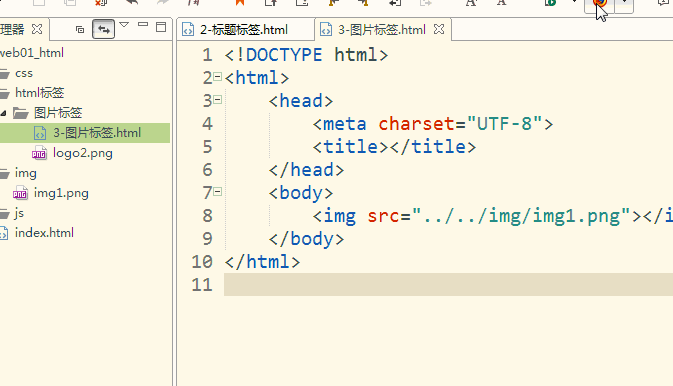Click the meta tag name on line 4
673x386 pixels.
345,124
